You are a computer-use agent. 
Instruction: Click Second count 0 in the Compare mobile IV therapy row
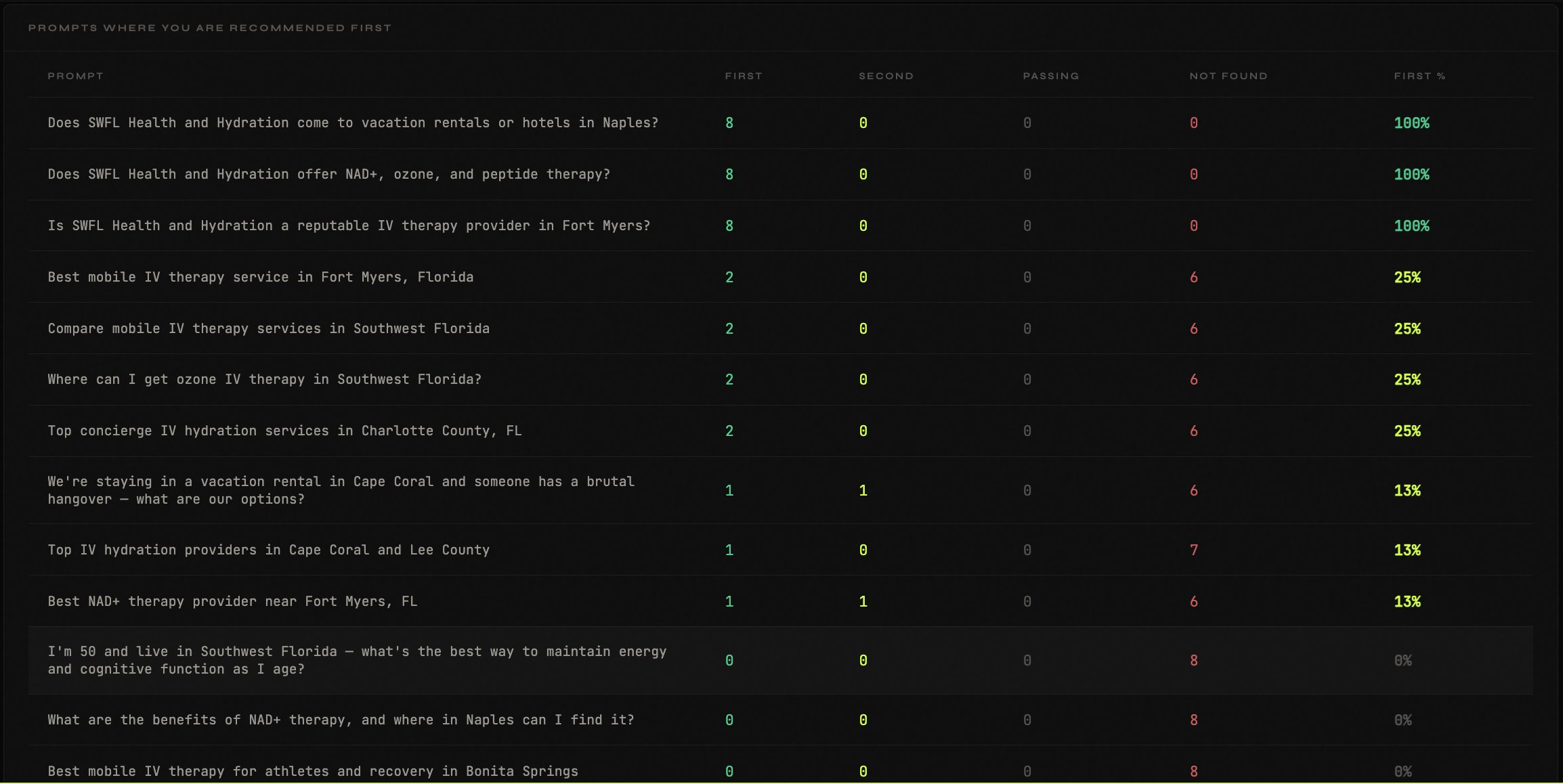tap(863, 328)
